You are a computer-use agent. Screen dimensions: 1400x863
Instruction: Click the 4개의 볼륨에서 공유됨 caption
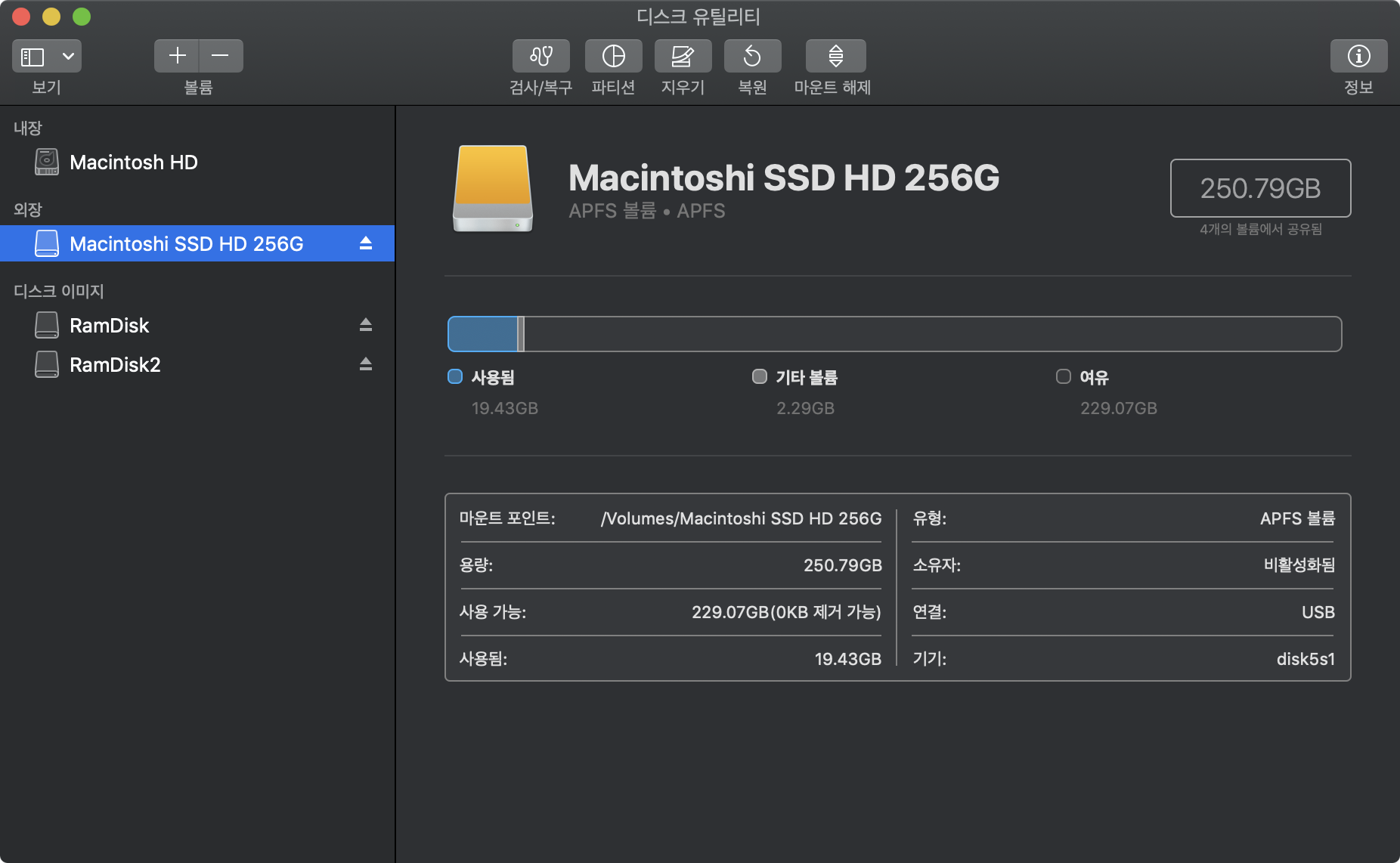pos(1261,229)
